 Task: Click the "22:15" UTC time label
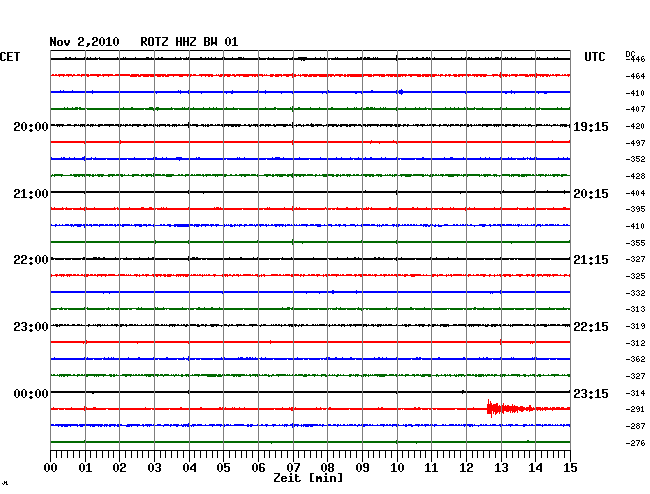591,327
